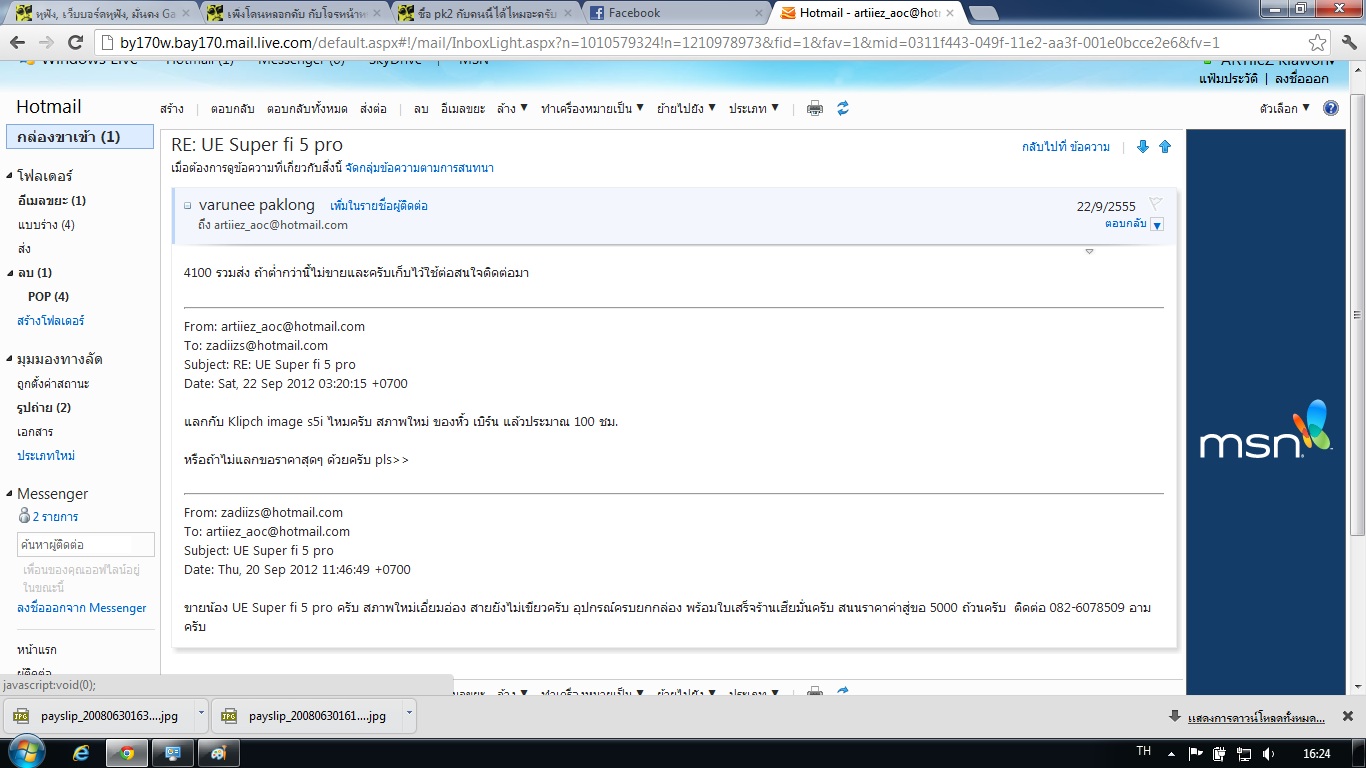1366x768 pixels.
Task: Open the ตัวเลือก options dropdown
Action: [1285, 108]
